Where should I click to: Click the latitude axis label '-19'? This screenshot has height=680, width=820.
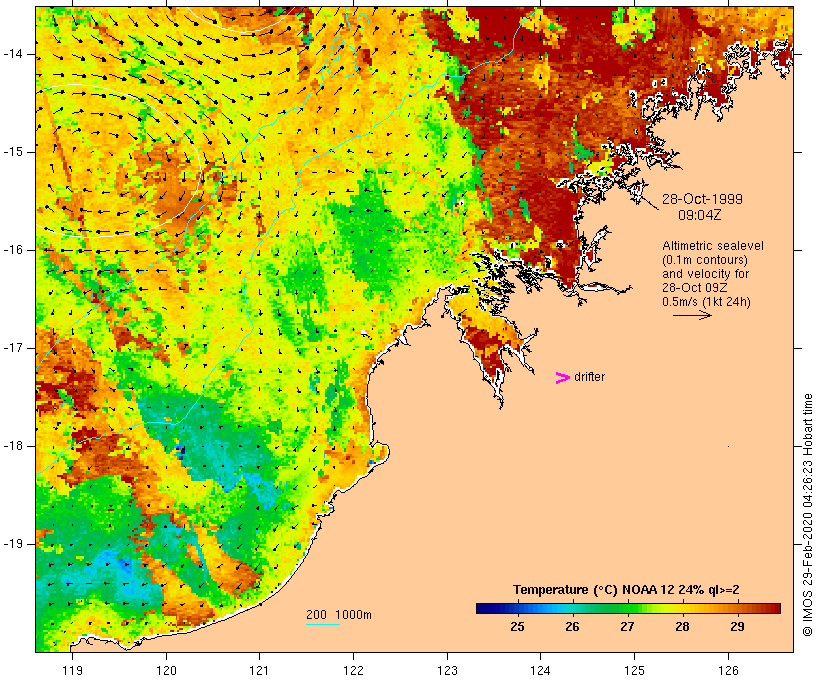click(x=12, y=544)
